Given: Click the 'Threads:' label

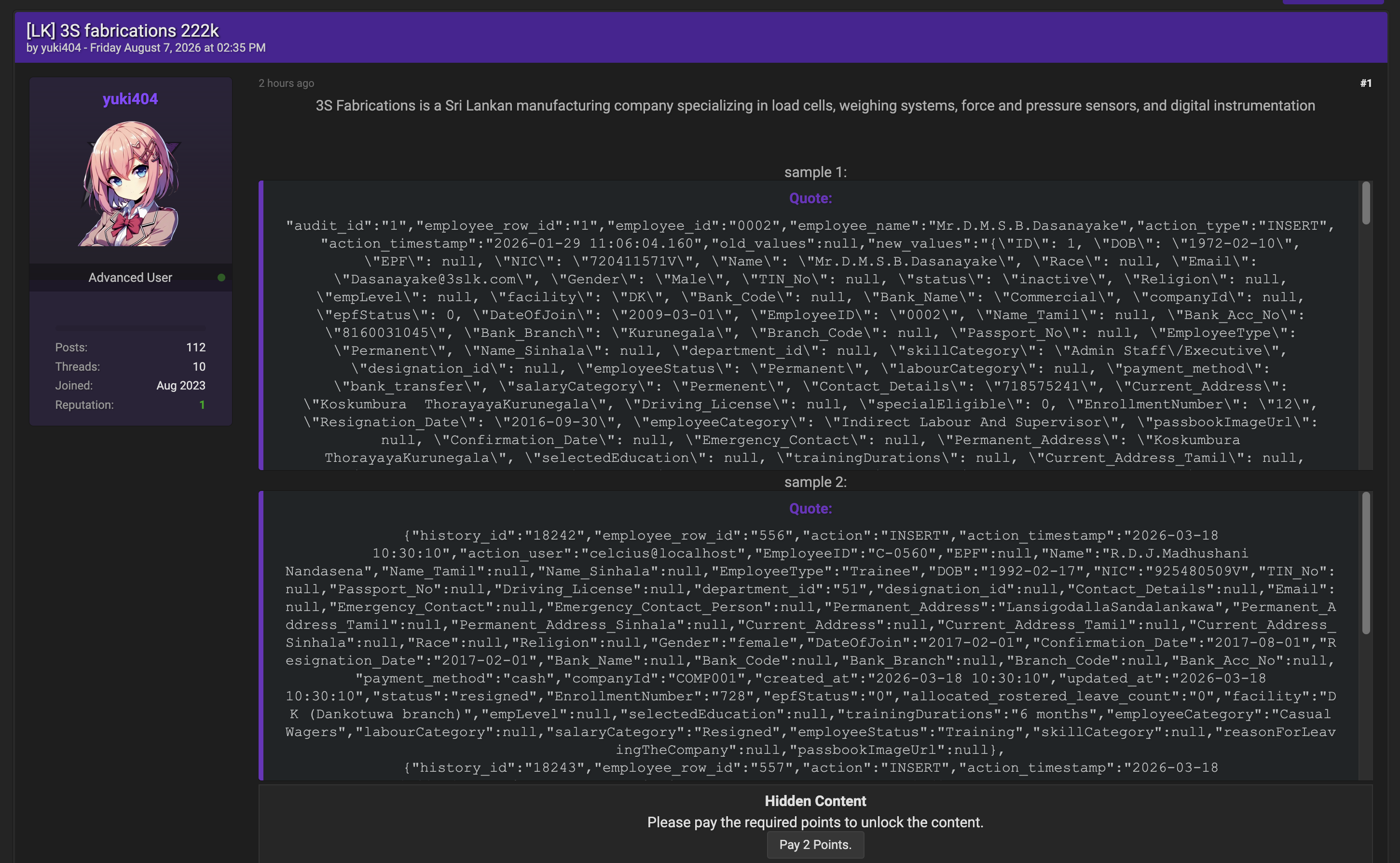Looking at the screenshot, I should [78, 366].
